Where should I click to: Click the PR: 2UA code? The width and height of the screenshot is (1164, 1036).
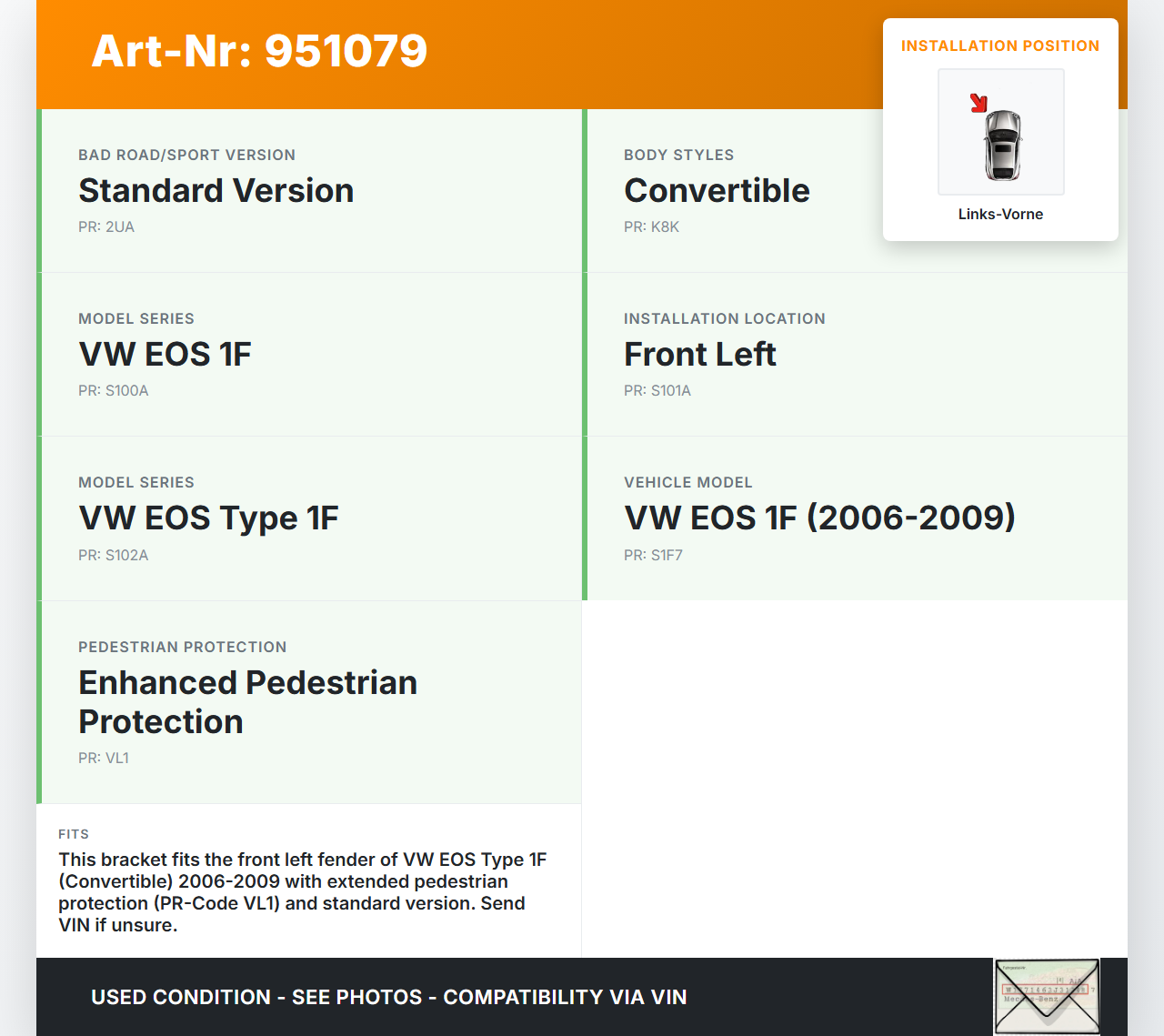tap(106, 226)
